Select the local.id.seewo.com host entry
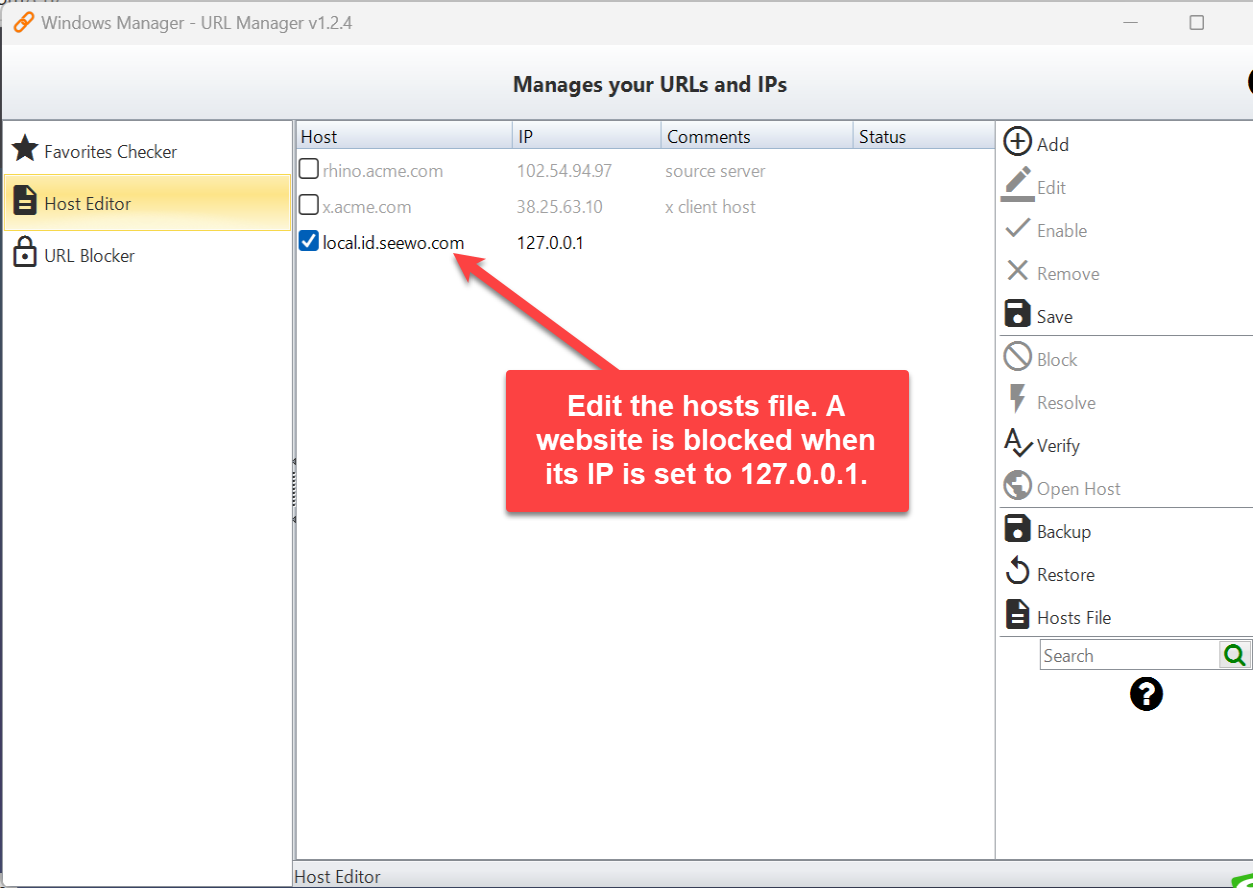Viewport: 1253px width, 888px height. tap(394, 243)
